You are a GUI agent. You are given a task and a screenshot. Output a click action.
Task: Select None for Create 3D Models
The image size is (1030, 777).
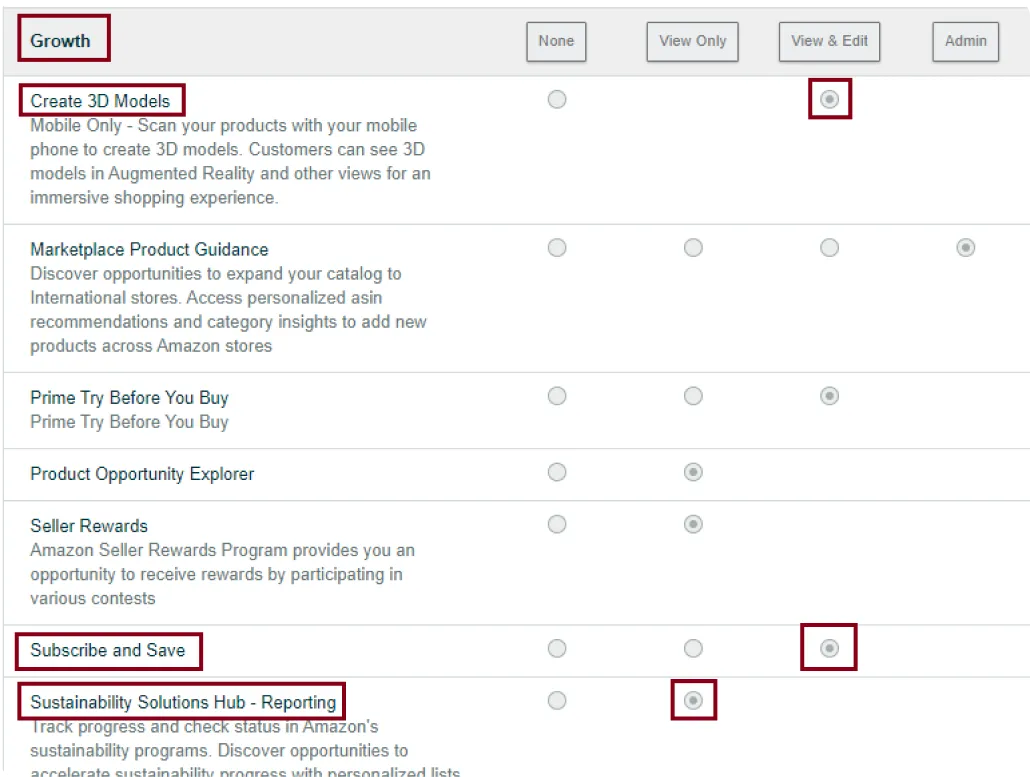point(556,99)
